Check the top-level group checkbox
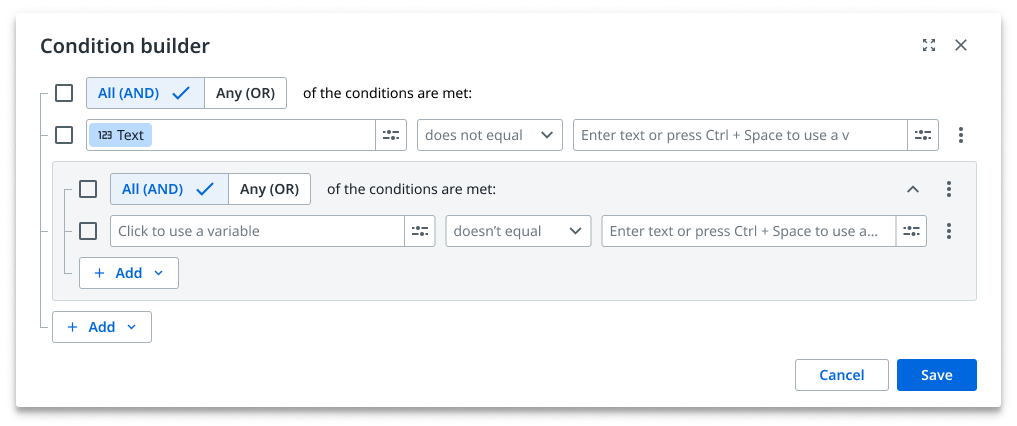 (64, 93)
